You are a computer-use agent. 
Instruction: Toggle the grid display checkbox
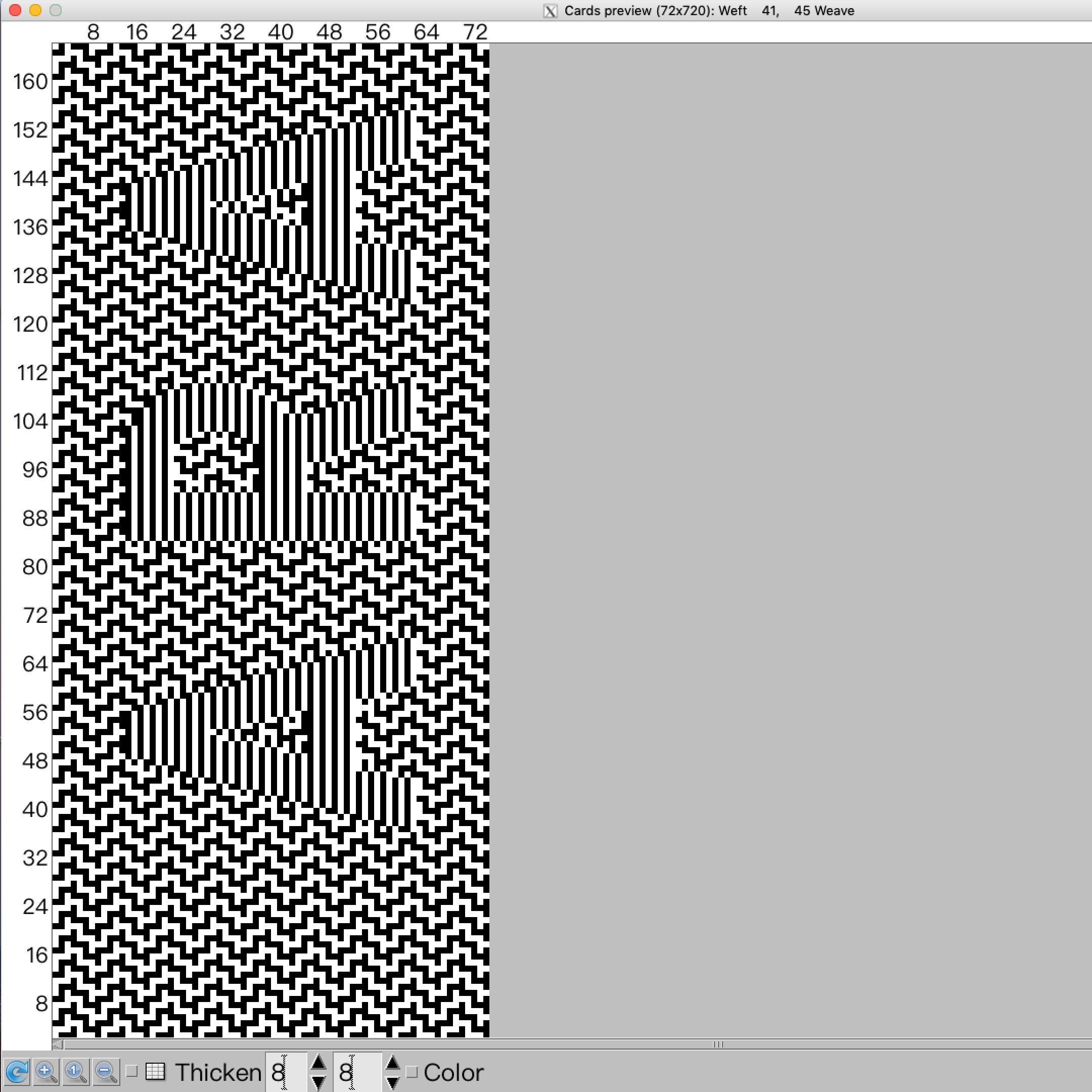(x=131, y=1071)
